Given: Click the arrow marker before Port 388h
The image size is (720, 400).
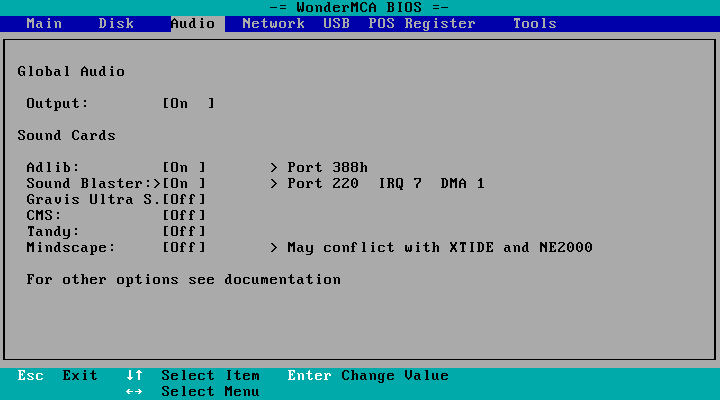Looking at the screenshot, I should click(274, 167).
